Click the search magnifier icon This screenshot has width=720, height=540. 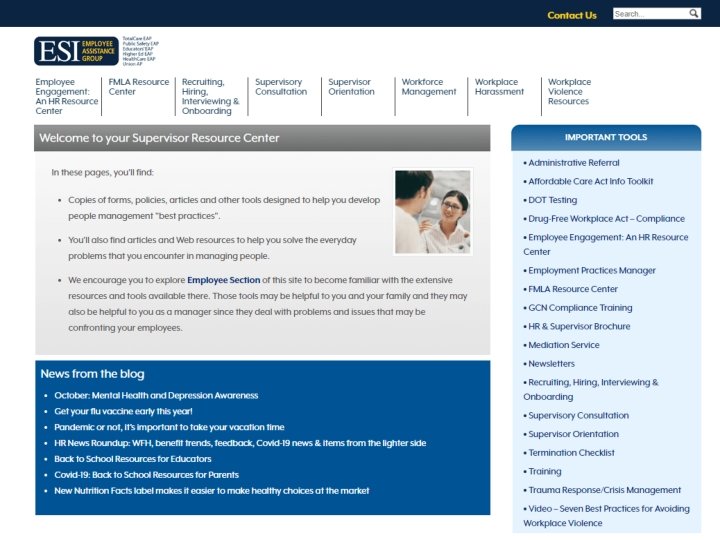pyautogui.click(x=693, y=14)
